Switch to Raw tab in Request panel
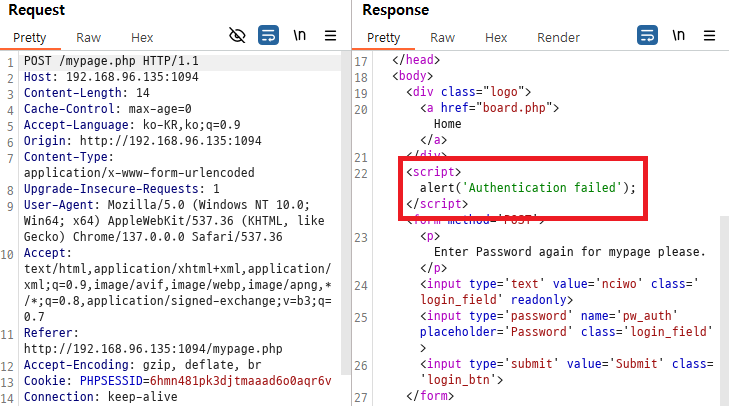Viewport: 729px width, 406px height. pos(88,38)
